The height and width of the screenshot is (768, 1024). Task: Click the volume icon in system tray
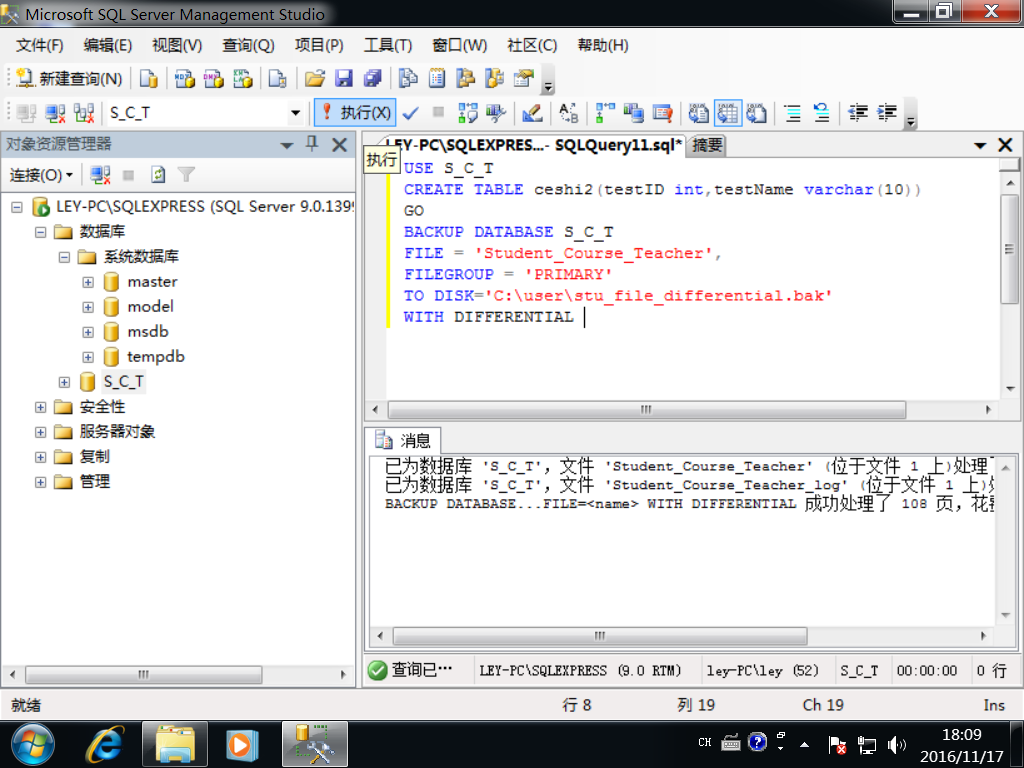tap(897, 744)
